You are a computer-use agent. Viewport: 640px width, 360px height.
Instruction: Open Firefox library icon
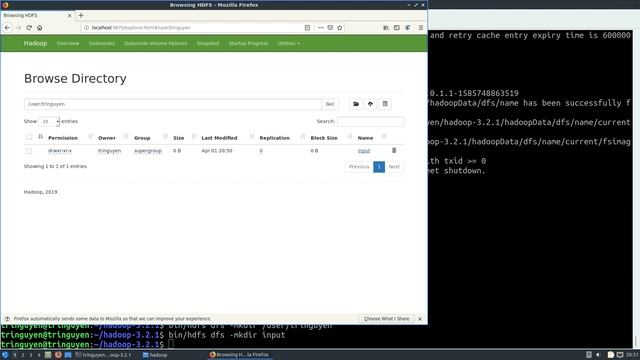point(386,28)
